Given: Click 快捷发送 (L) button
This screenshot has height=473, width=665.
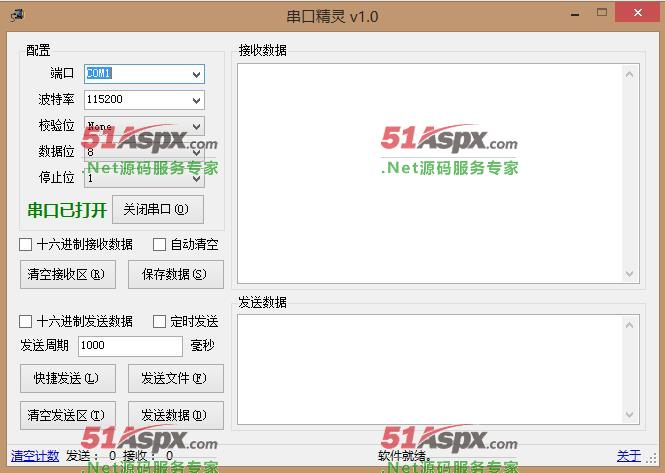Looking at the screenshot, I should pos(68,378).
